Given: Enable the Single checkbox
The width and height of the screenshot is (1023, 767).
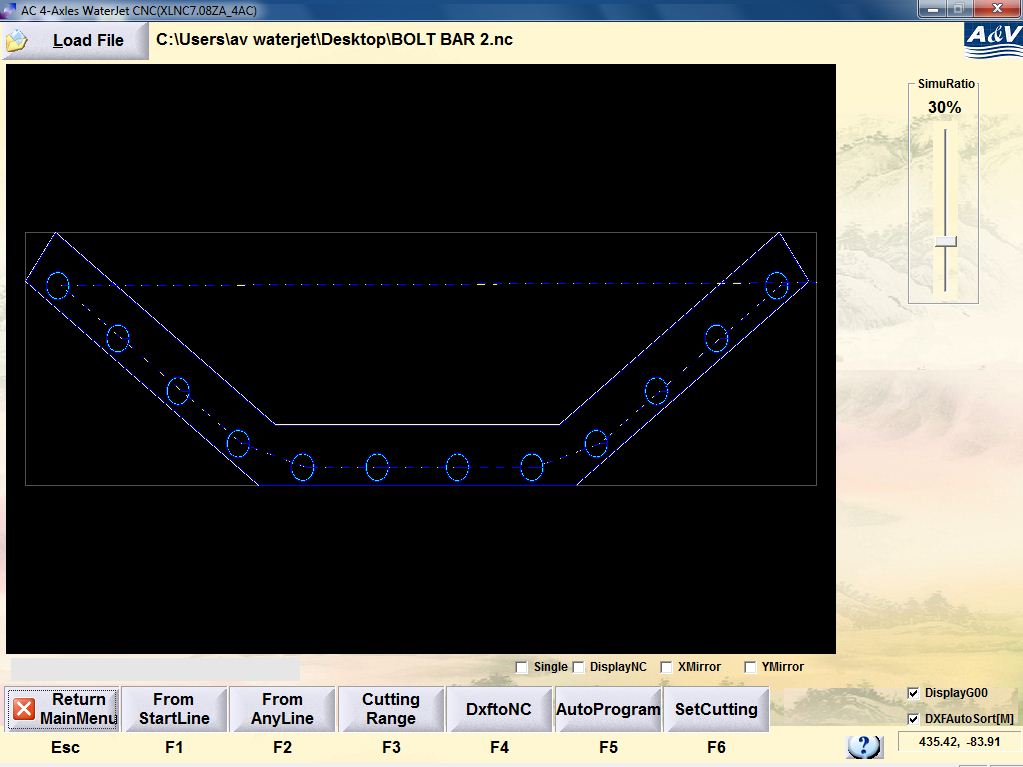Looking at the screenshot, I should click(521, 667).
